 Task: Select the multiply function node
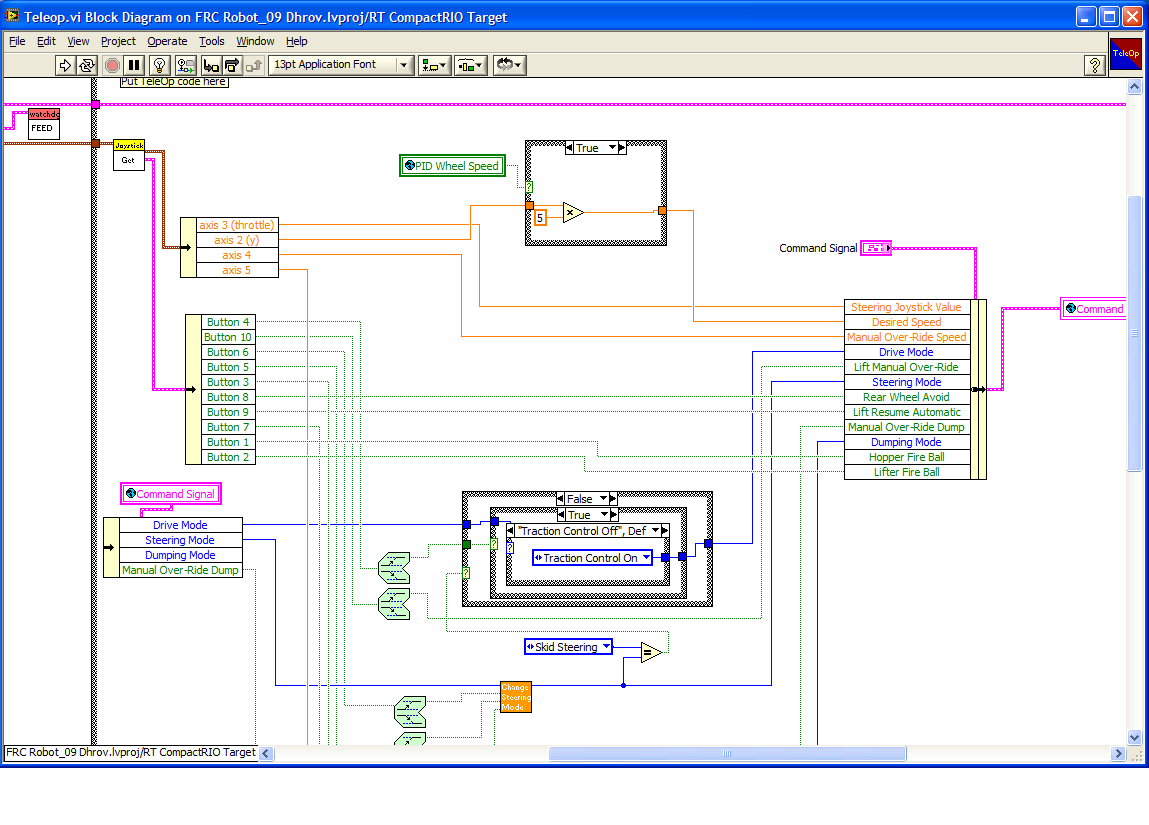pyautogui.click(x=573, y=212)
